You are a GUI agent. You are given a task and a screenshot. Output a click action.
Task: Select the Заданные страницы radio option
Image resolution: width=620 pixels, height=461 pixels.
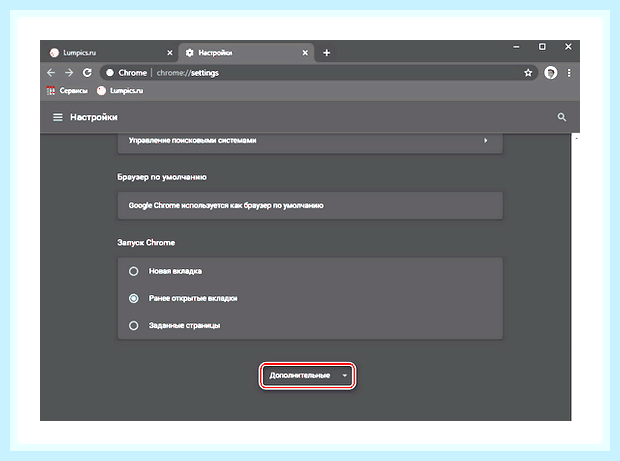tap(134, 325)
